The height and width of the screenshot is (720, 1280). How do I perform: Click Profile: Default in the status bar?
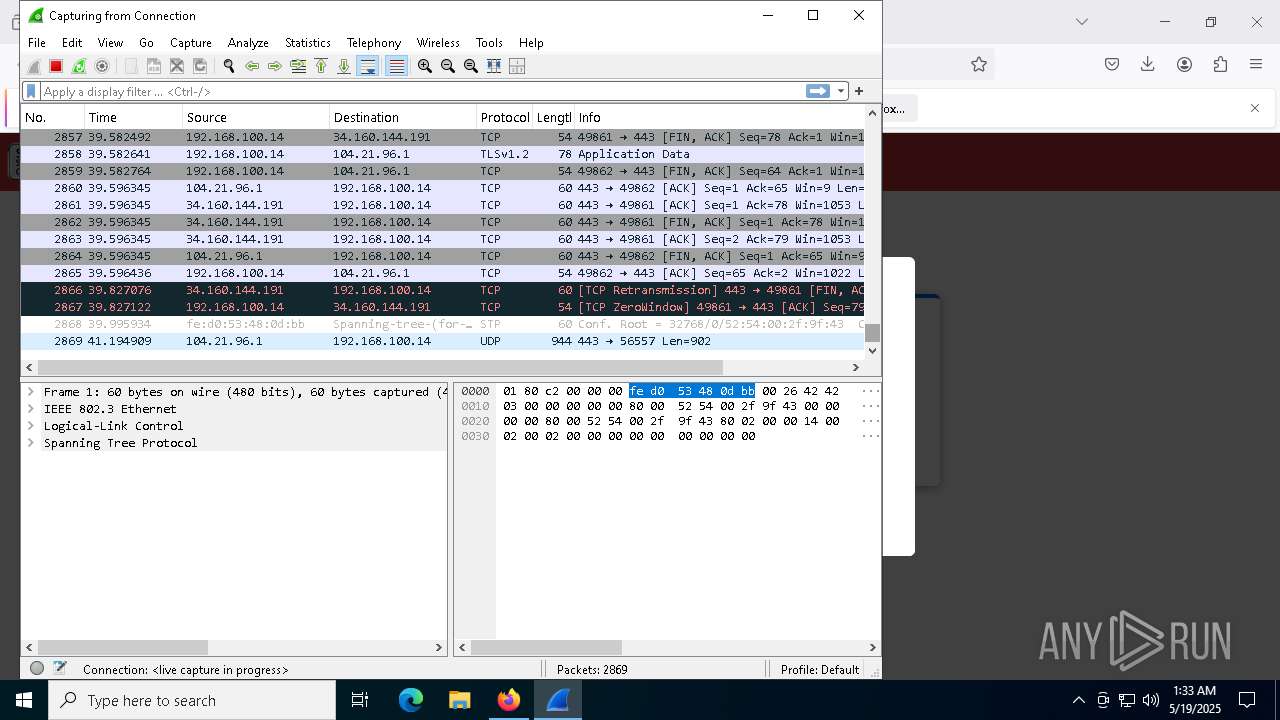(819, 670)
